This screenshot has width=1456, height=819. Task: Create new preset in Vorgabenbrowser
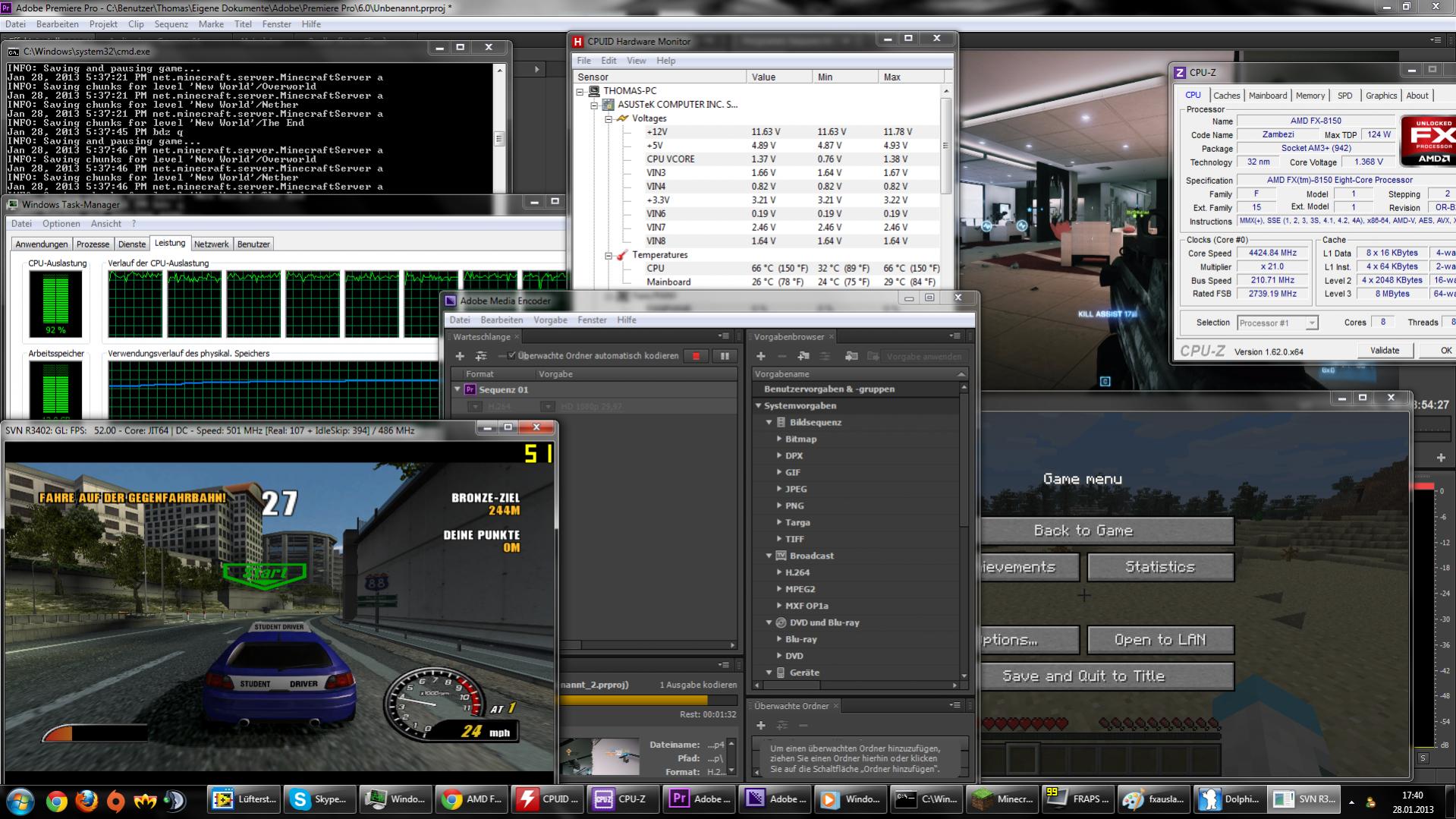click(761, 356)
